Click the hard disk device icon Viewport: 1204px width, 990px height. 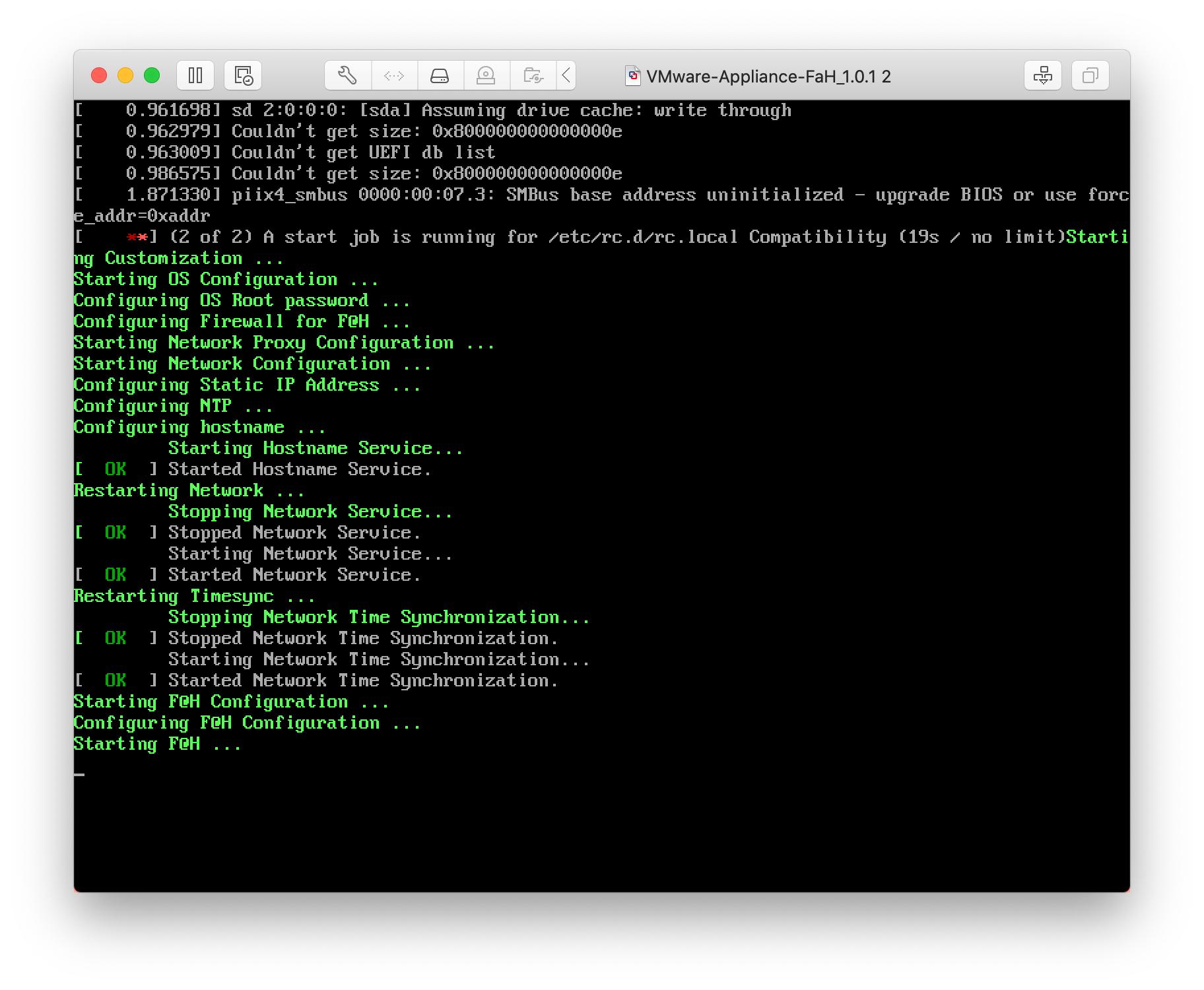(x=440, y=76)
